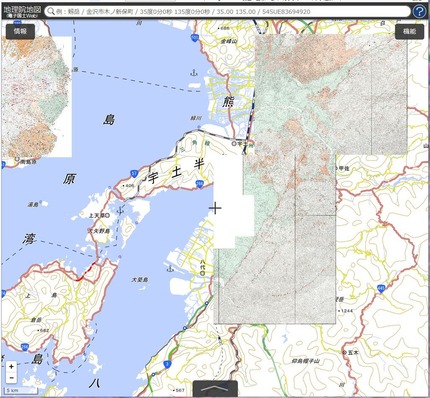Zoom out with the minus button
This screenshot has height=398, width=430.
11,378
